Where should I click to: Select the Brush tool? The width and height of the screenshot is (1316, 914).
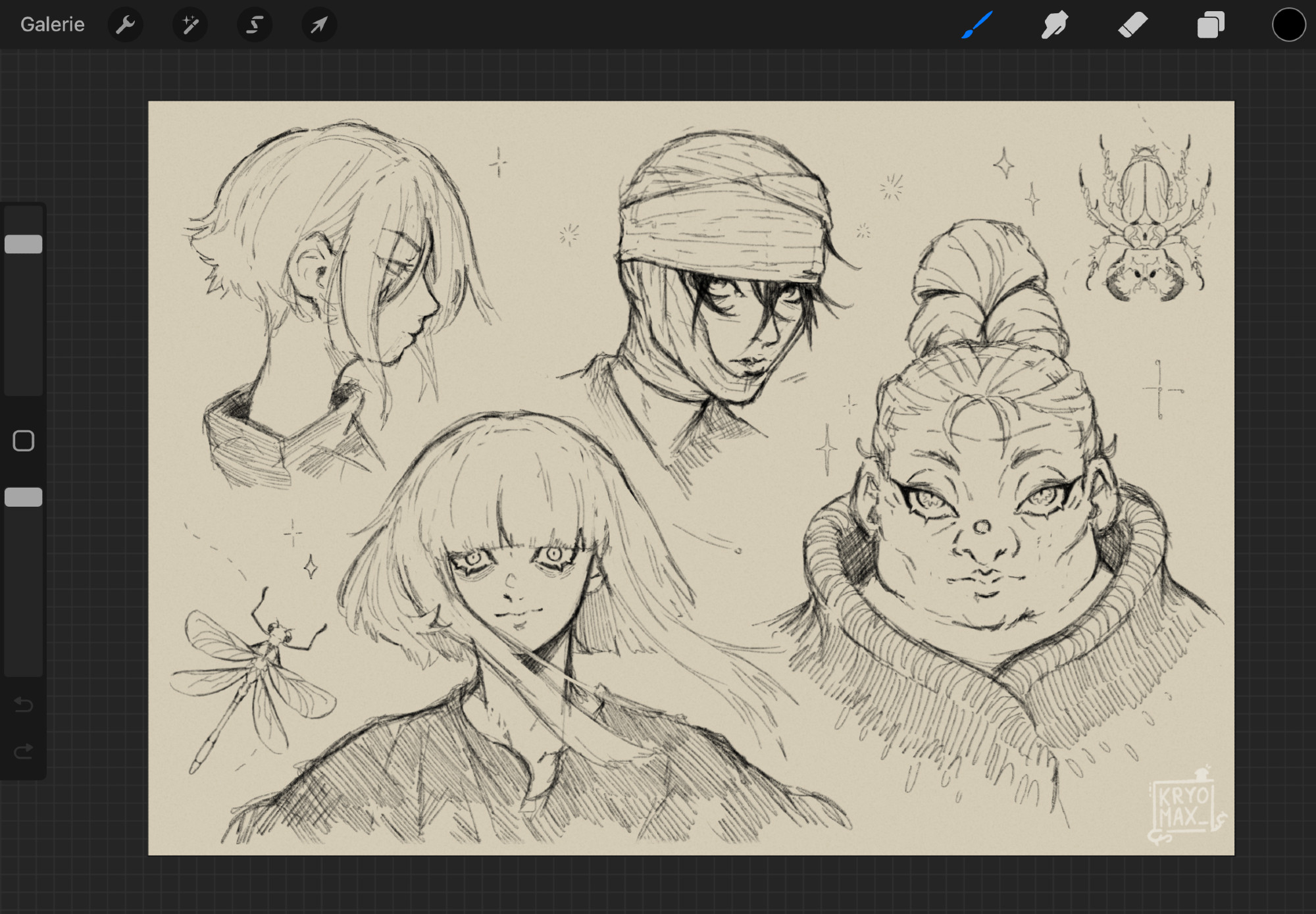pos(976,25)
